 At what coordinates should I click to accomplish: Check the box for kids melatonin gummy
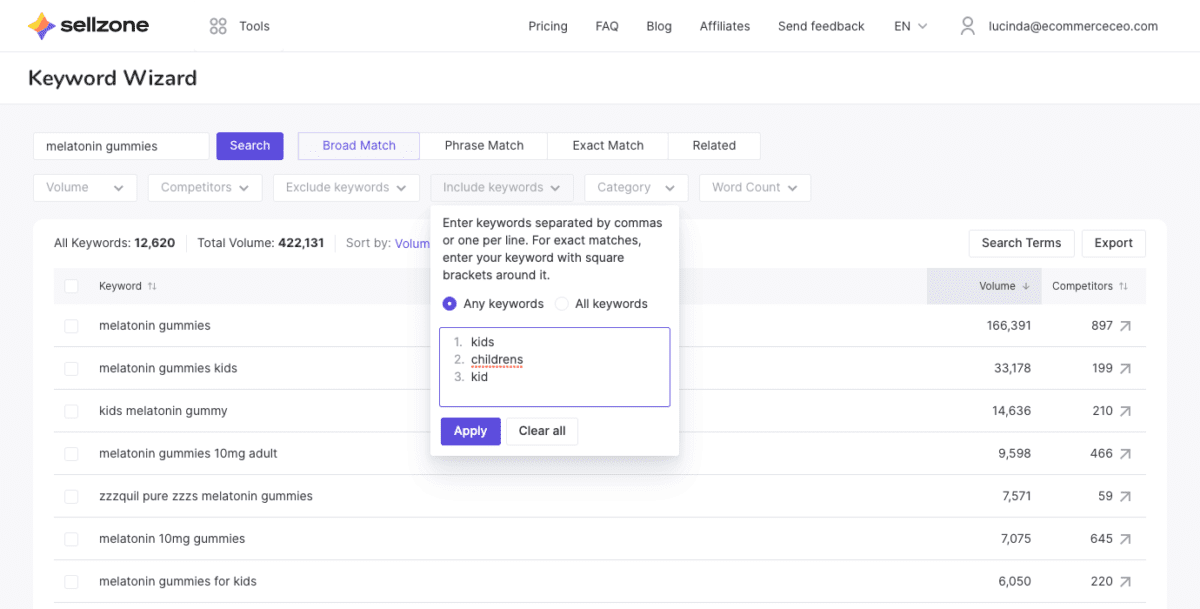click(x=71, y=411)
